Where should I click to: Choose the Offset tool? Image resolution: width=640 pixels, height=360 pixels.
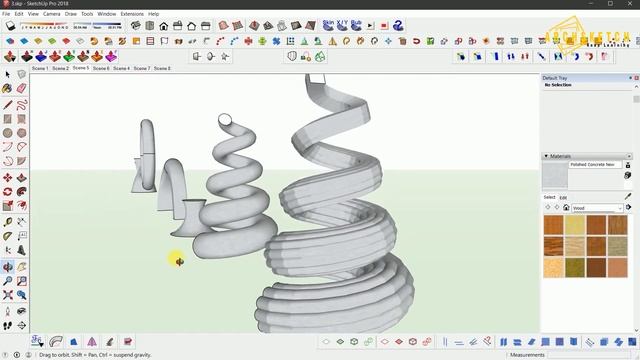[x=22, y=205]
